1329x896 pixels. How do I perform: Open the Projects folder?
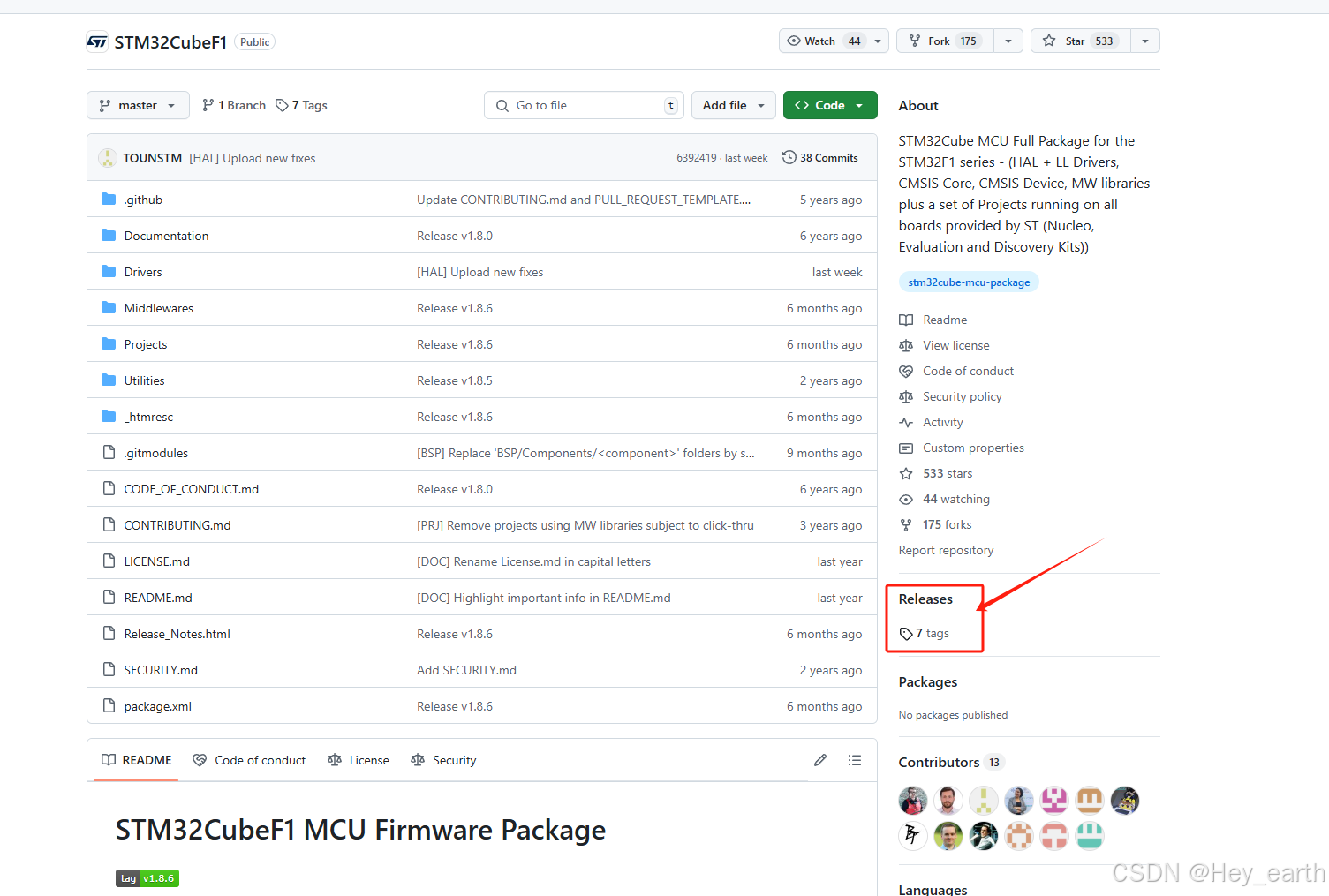click(146, 344)
